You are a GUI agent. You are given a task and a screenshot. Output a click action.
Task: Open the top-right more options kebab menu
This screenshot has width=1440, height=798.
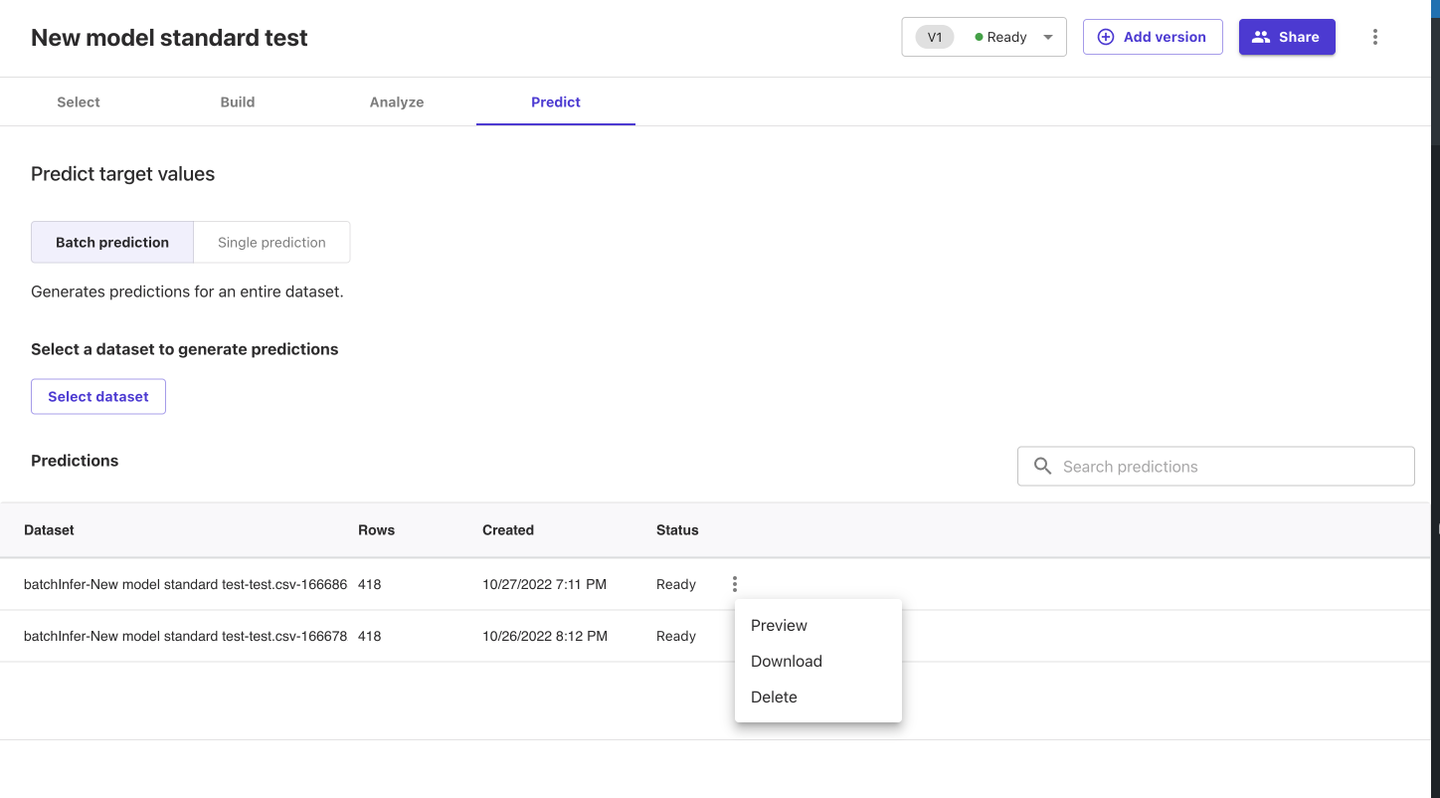tap(1375, 37)
